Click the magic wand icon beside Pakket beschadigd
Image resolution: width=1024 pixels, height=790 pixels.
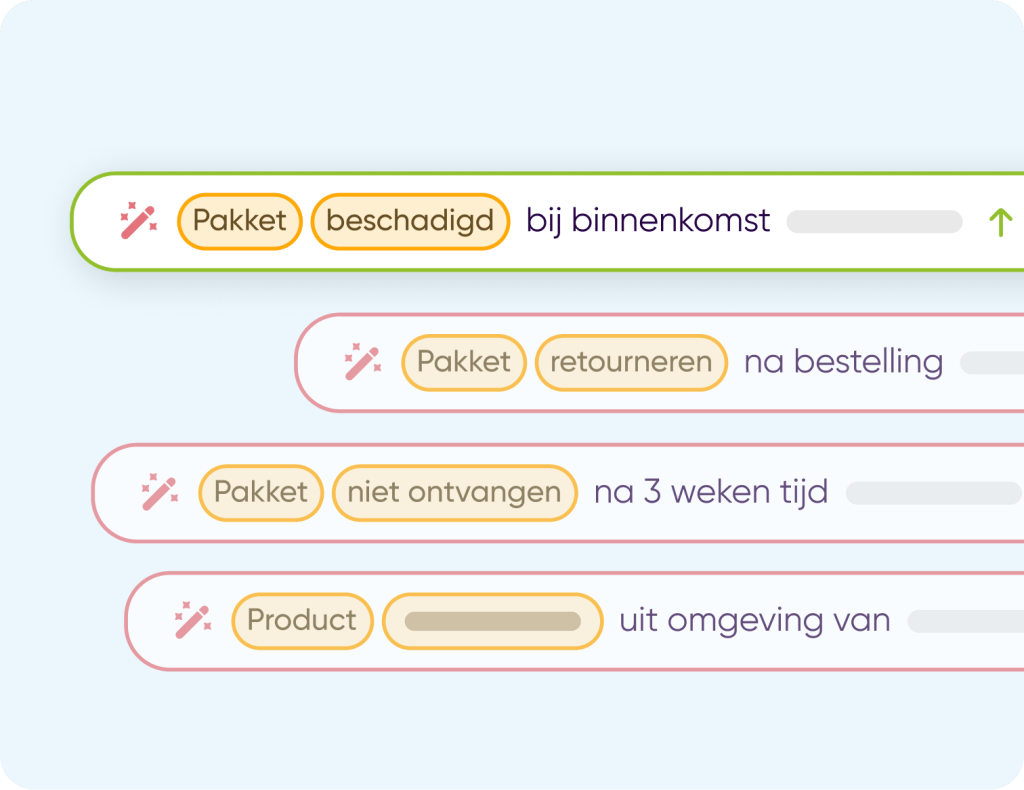[138, 221]
